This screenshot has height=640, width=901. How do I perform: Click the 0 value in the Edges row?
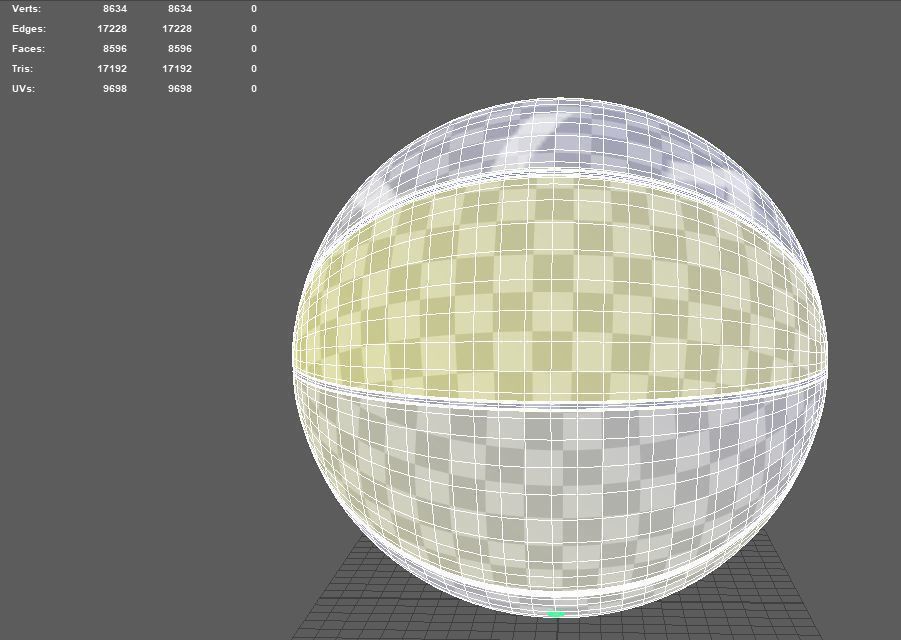pos(253,29)
